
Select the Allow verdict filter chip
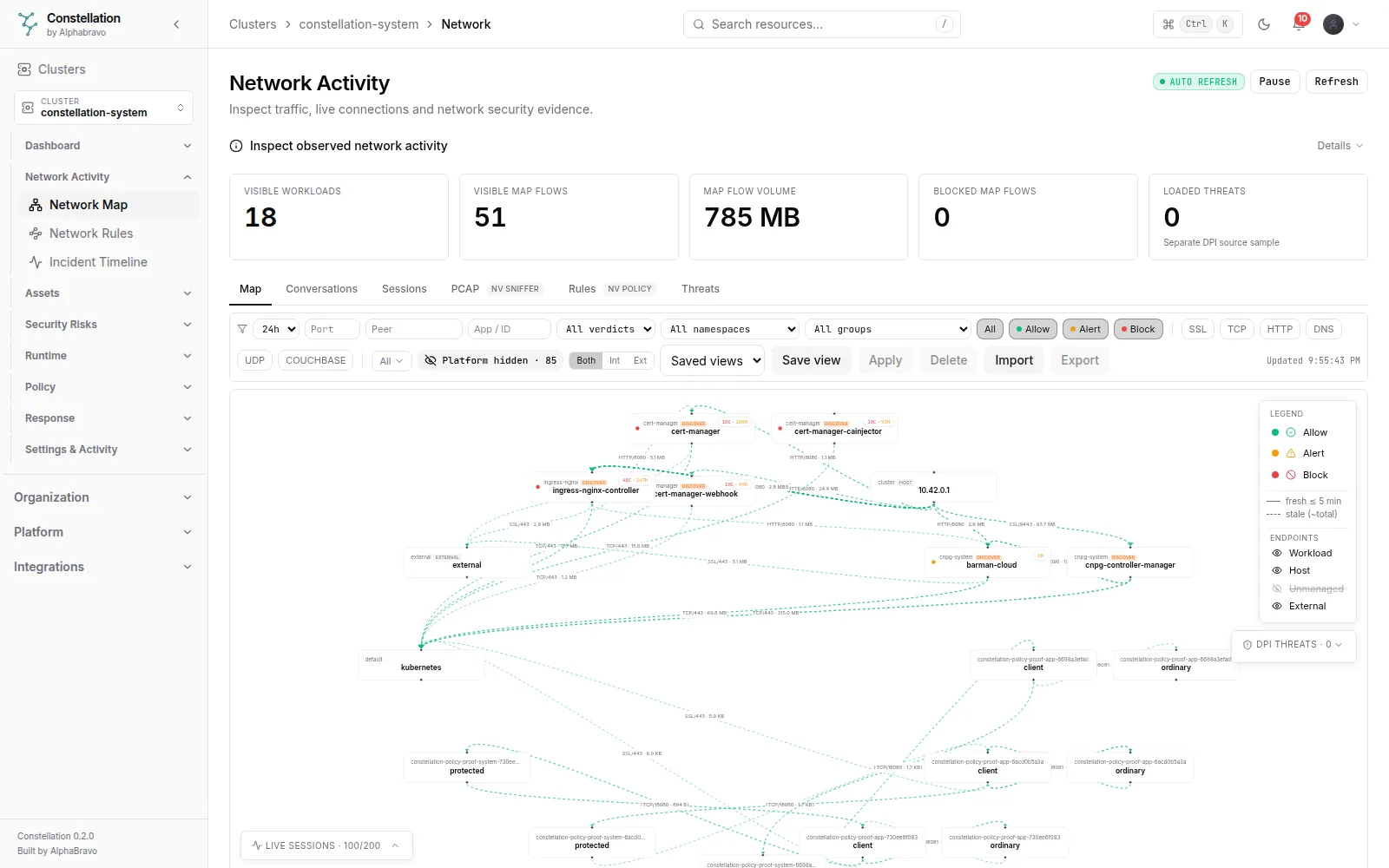[x=1032, y=329]
